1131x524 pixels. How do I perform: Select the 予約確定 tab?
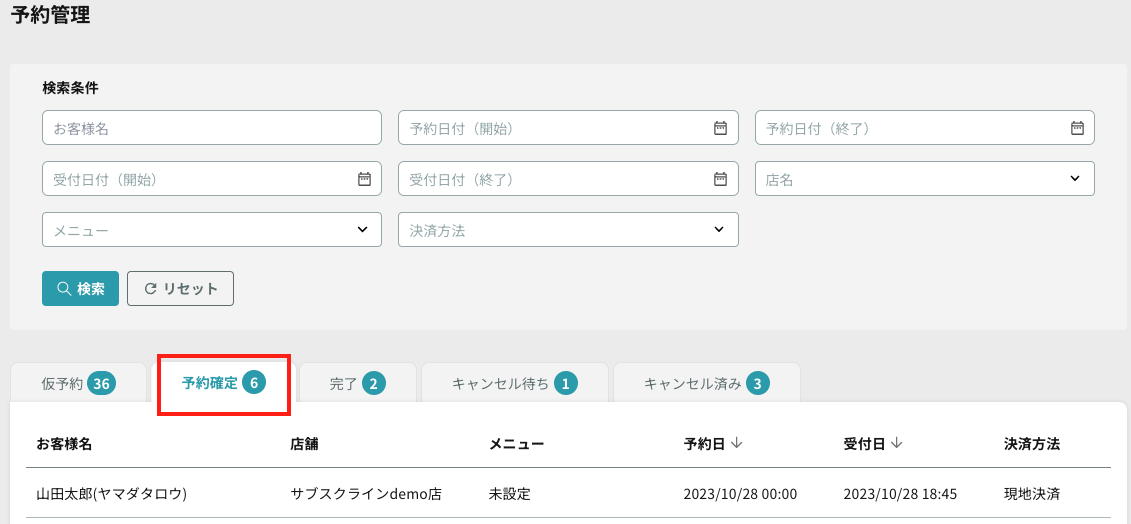coord(224,383)
